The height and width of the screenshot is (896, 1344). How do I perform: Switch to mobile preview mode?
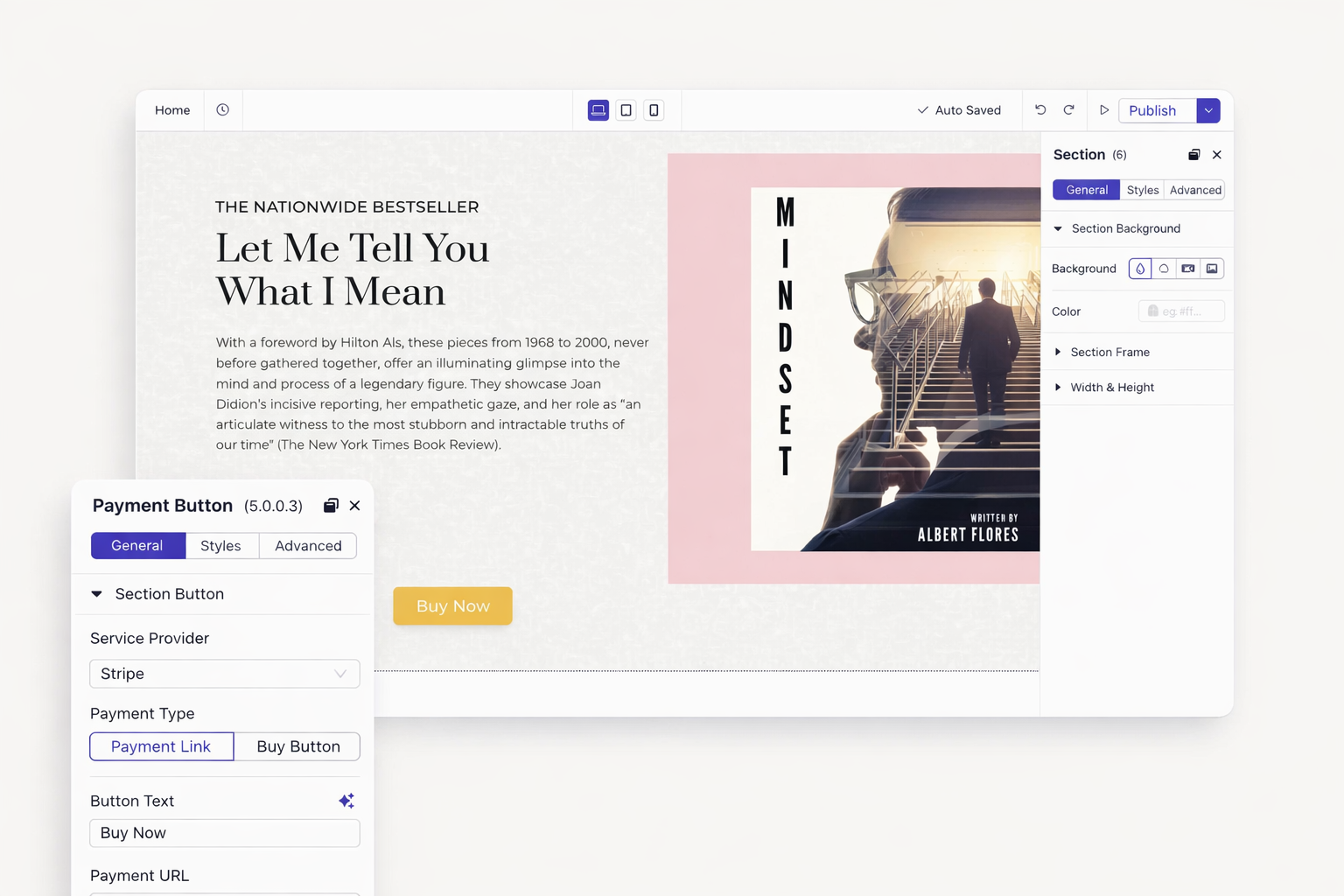point(654,110)
